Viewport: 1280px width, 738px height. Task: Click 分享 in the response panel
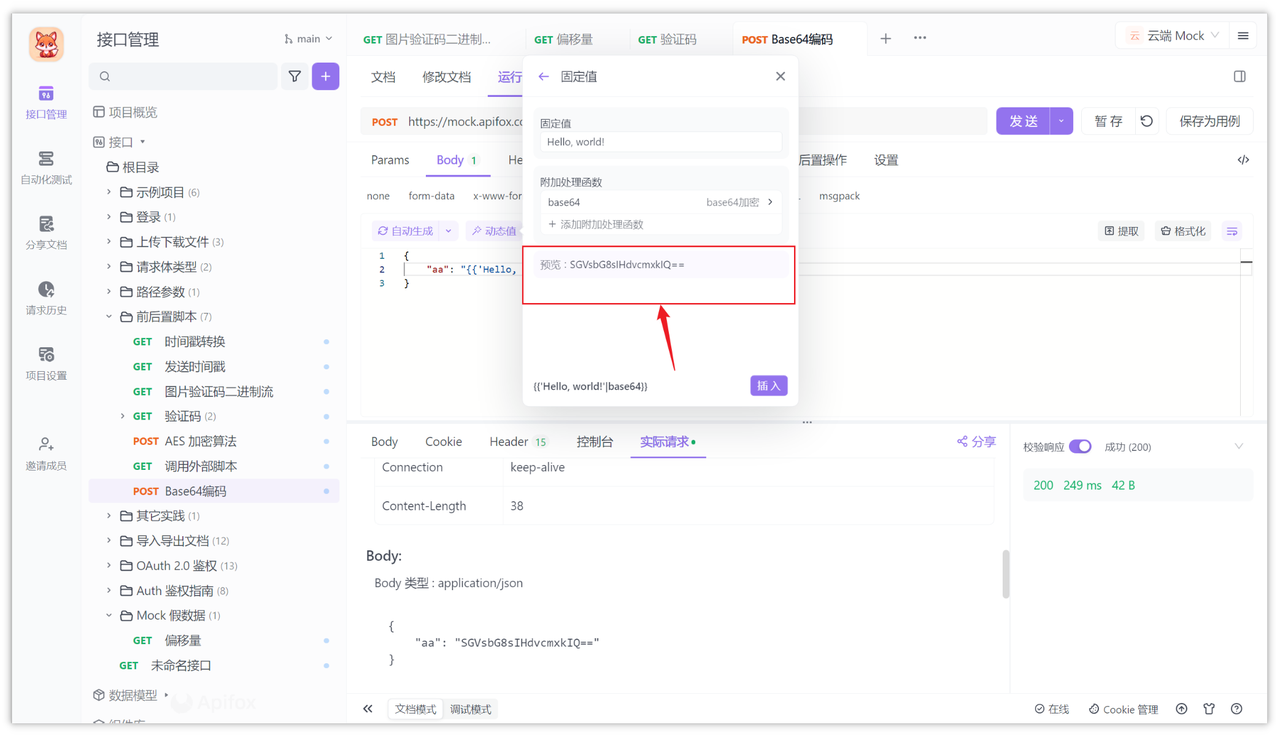coord(976,441)
